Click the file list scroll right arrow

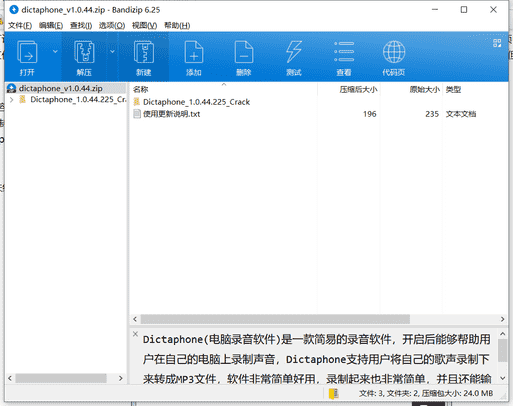coord(502,319)
